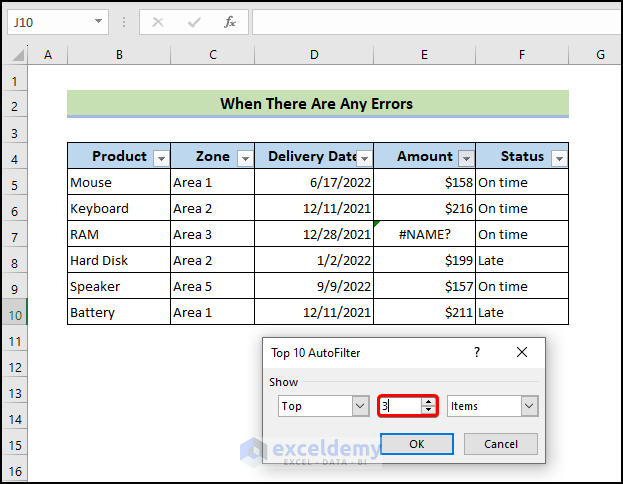The image size is (623, 484).
Task: Open the Amount column filter arrow
Action: click(465, 157)
